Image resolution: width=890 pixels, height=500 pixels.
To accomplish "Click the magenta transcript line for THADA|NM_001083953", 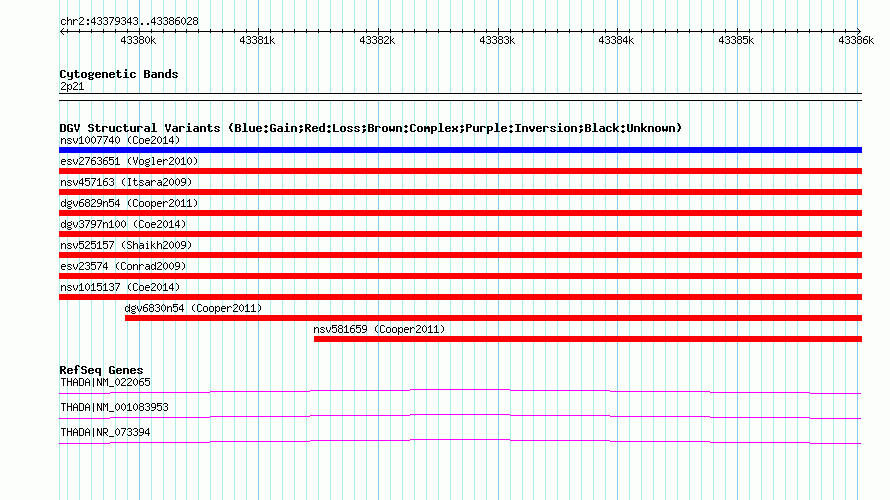I will [x=460, y=415].
